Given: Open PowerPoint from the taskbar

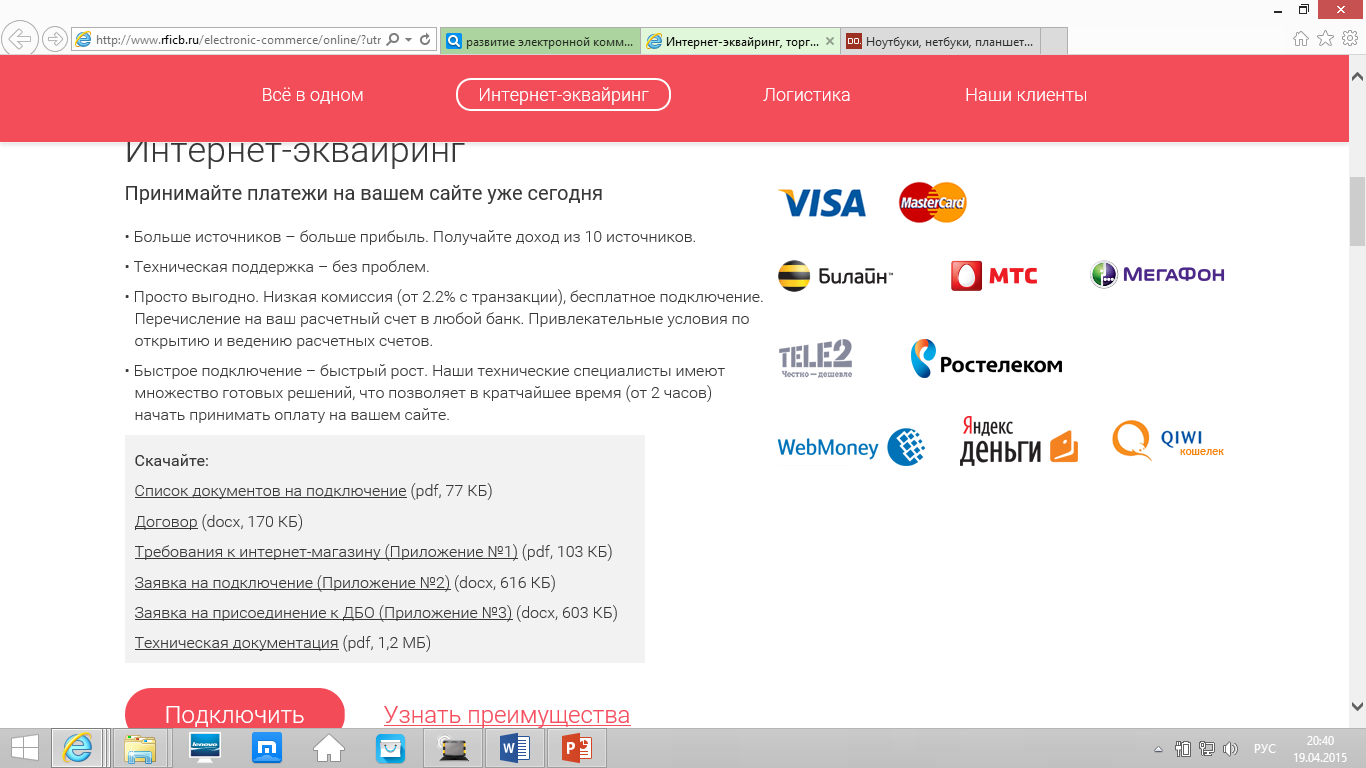Looking at the screenshot, I should pos(577,748).
